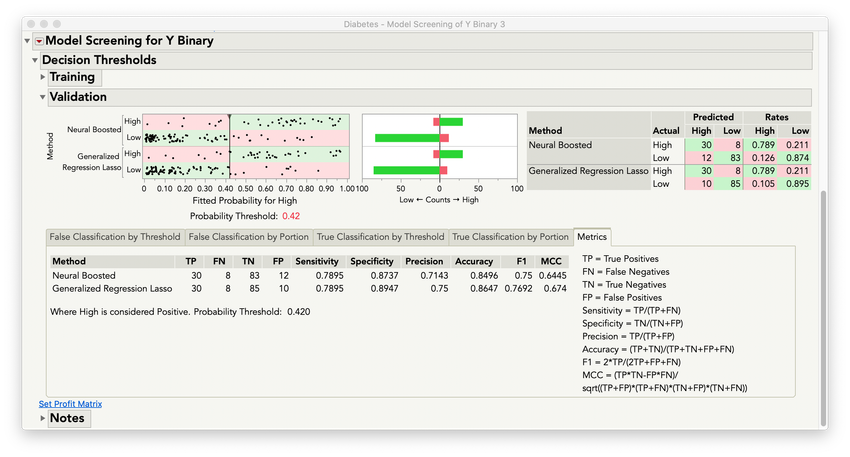Click the Neural Boosted MCC value 0.6445

(x=553, y=276)
